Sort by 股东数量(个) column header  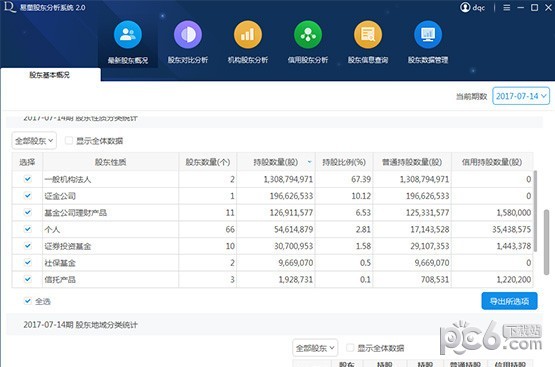click(208, 162)
